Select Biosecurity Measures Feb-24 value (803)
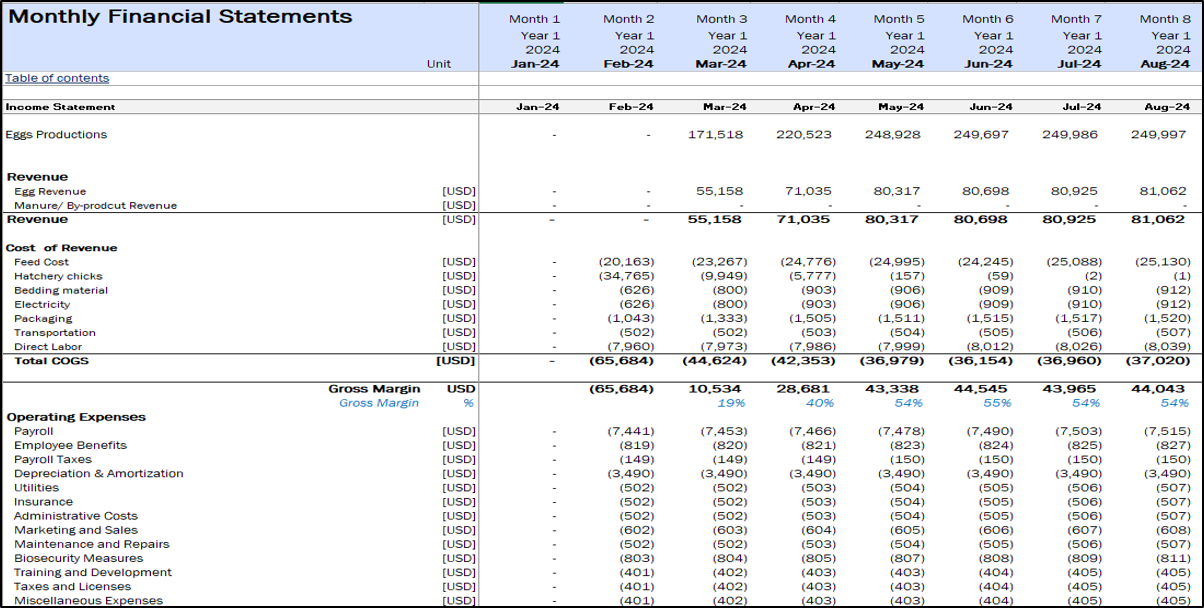 [637, 559]
